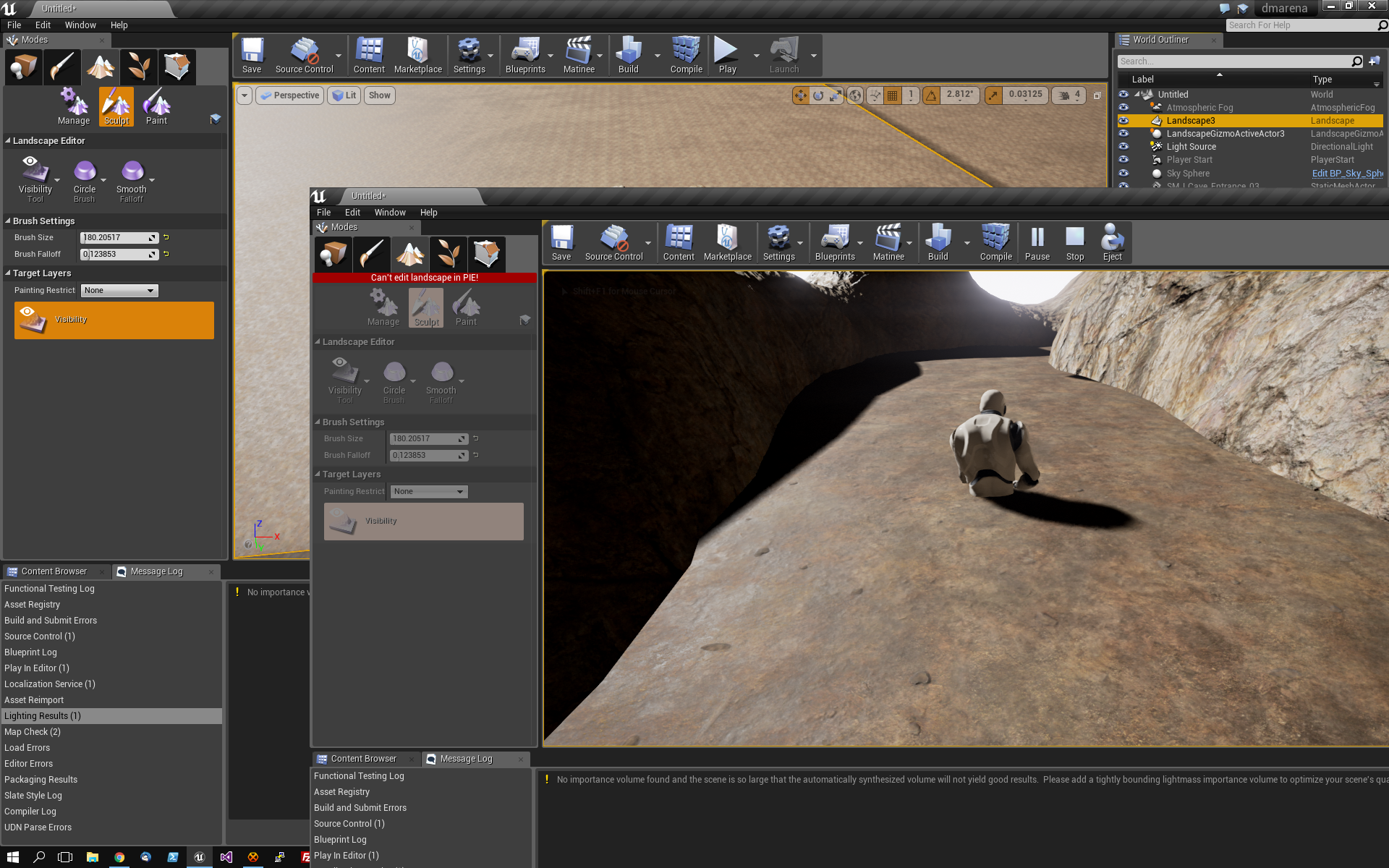Open File Explorer from Windows taskbar

click(x=93, y=856)
